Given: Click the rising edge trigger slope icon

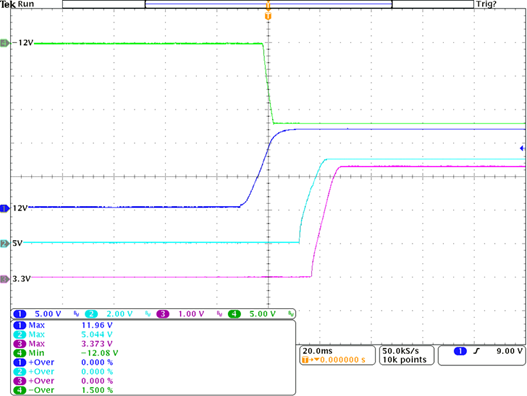Looking at the screenshot, I should (x=476, y=351).
